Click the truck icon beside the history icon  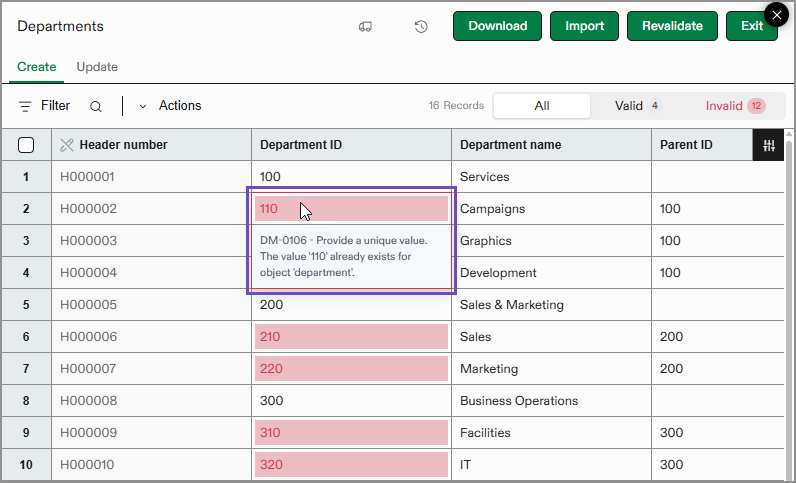(365, 27)
